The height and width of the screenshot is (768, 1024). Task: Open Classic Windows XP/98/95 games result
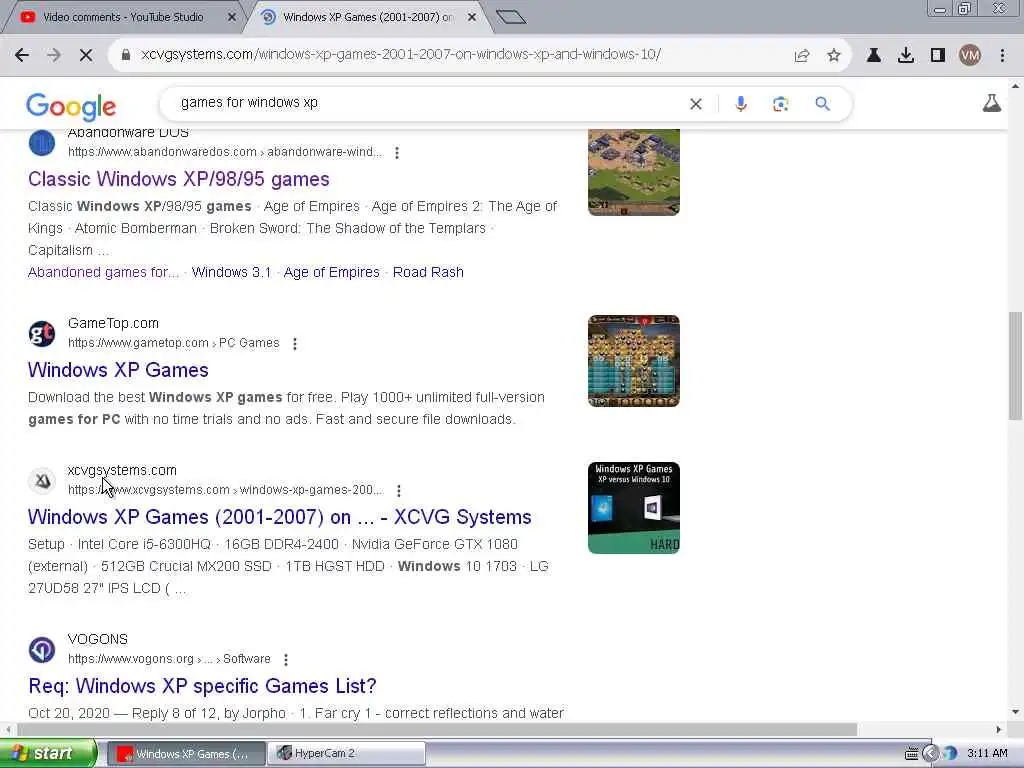click(x=178, y=180)
